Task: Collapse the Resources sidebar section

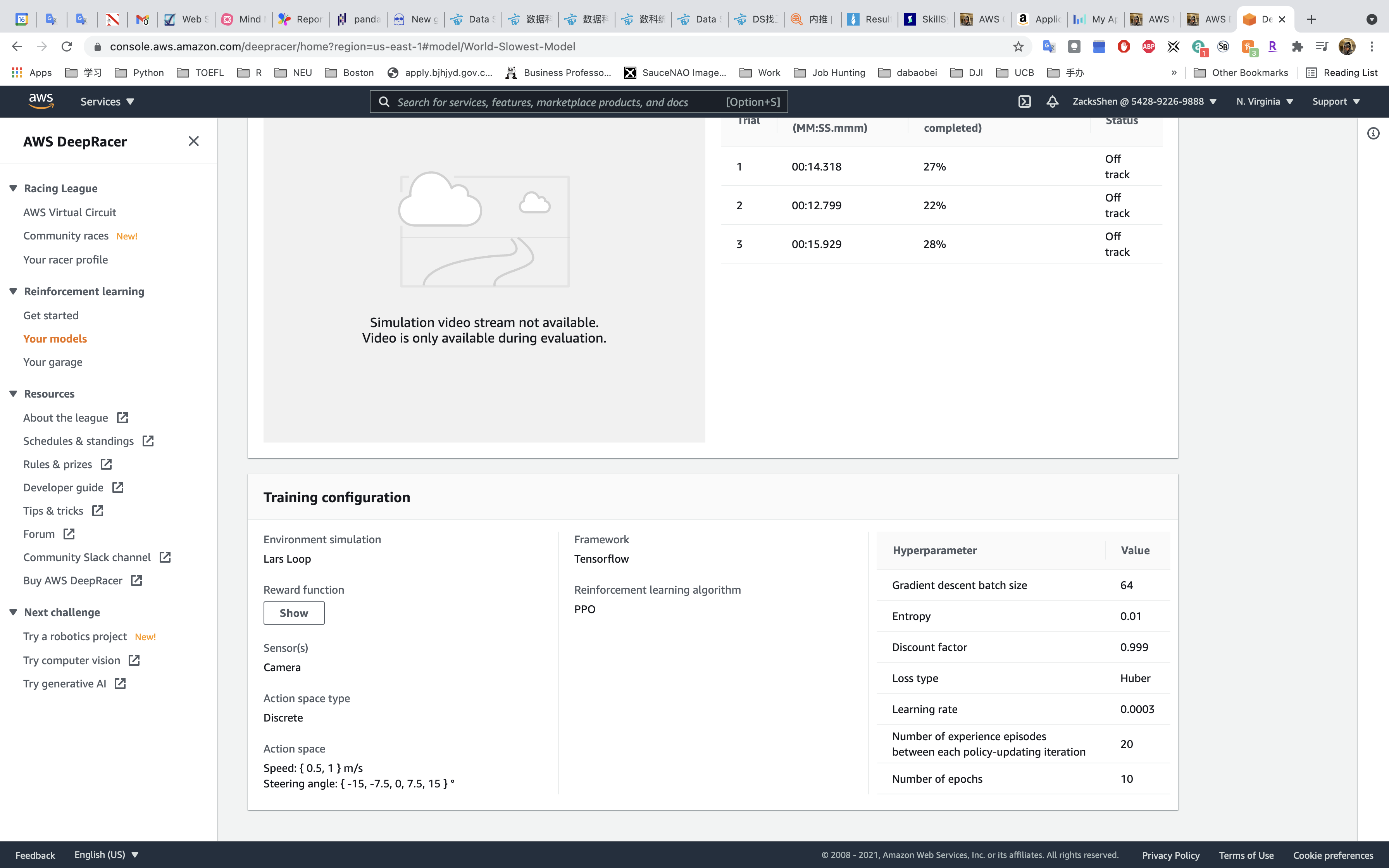Action: click(13, 394)
